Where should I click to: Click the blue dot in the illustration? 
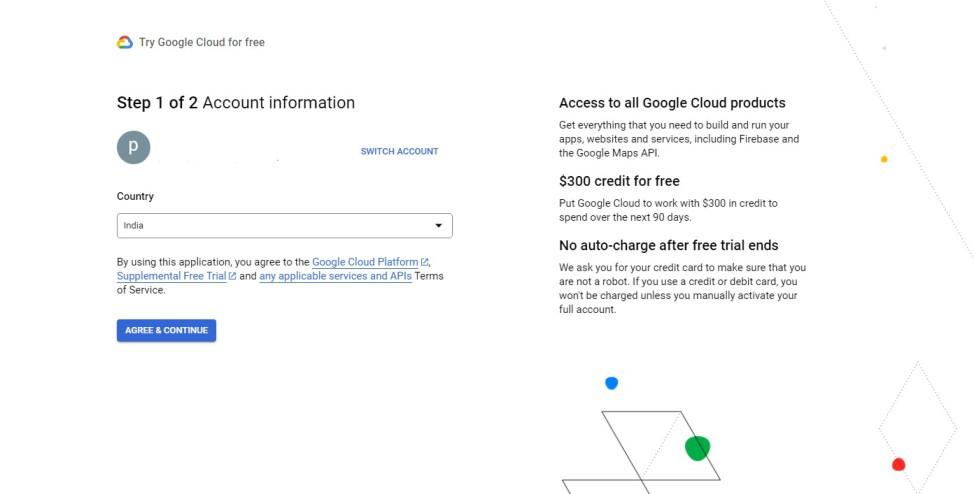[612, 383]
